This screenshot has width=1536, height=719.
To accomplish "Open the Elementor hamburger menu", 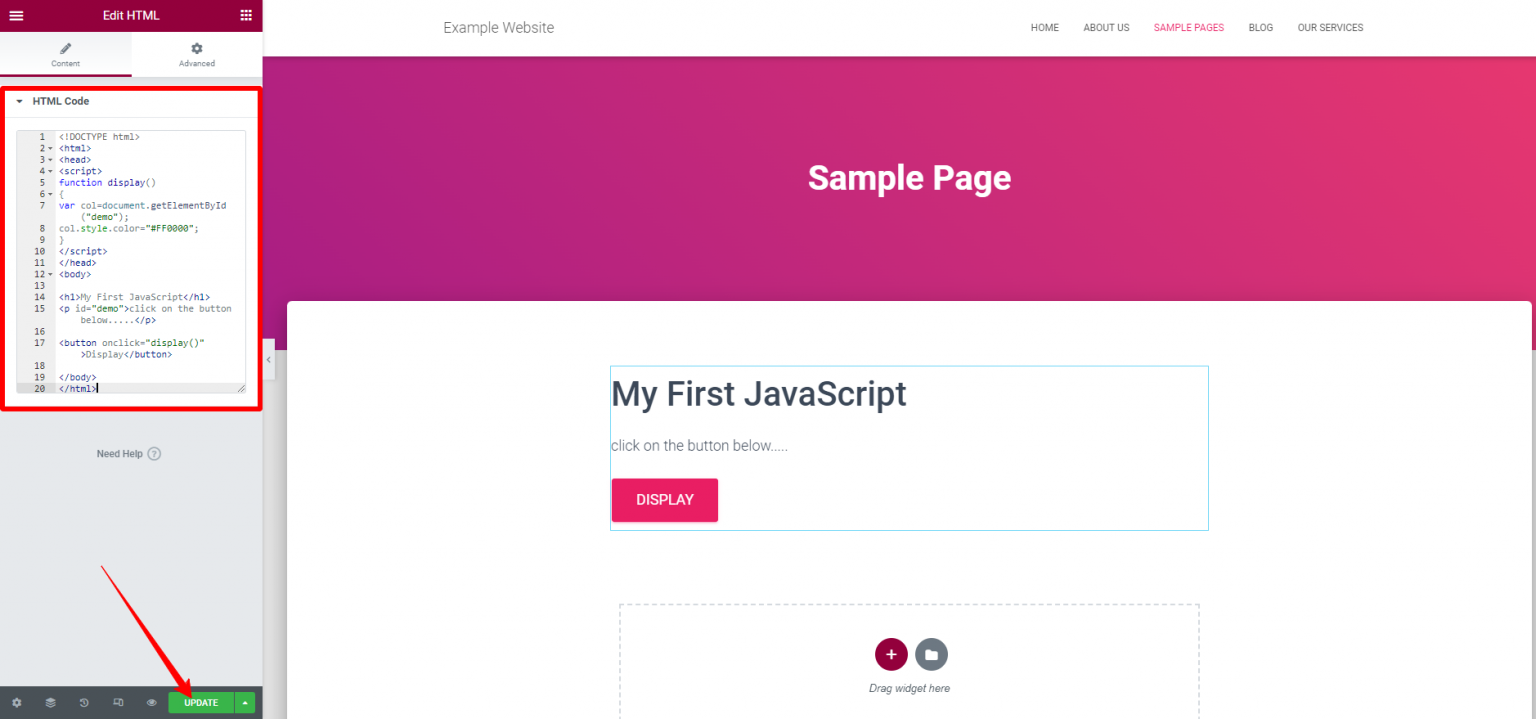I will click(16, 15).
